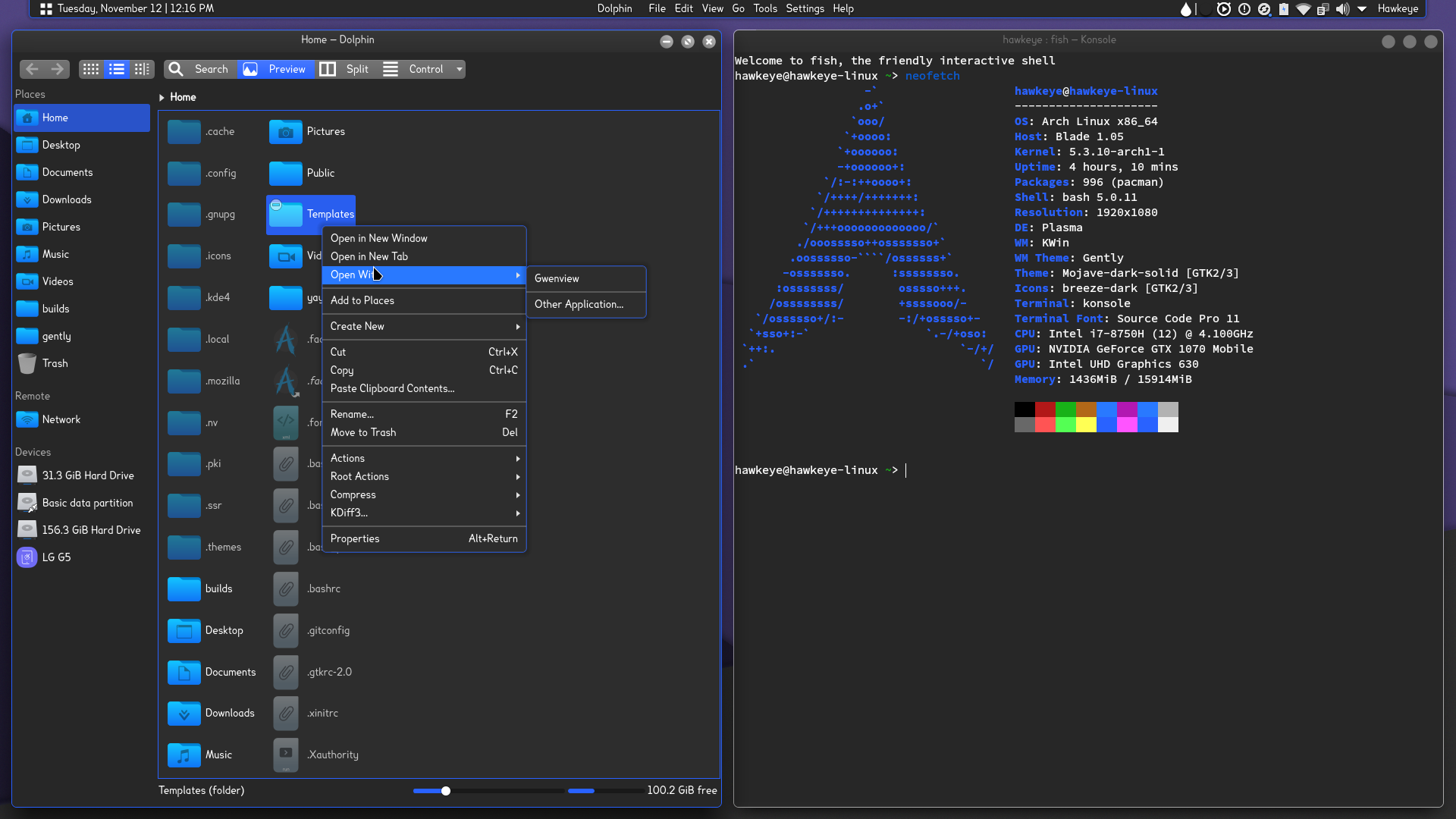Image resolution: width=1456 pixels, height=819 pixels.
Task: Adjust the icon zoom slider handle
Action: (446, 791)
